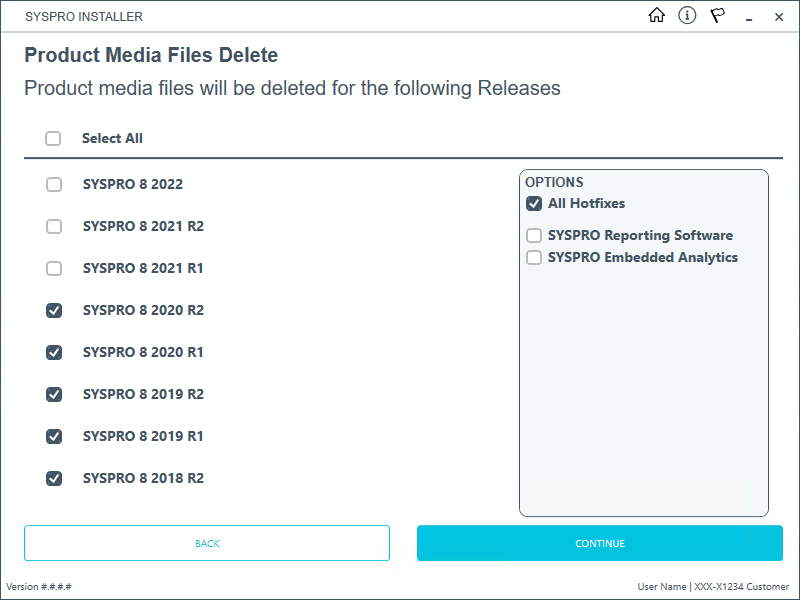Screen dimensions: 800x600
Task: Clear the SYSPRO 8 2019 R1 checkbox
Action: point(54,437)
